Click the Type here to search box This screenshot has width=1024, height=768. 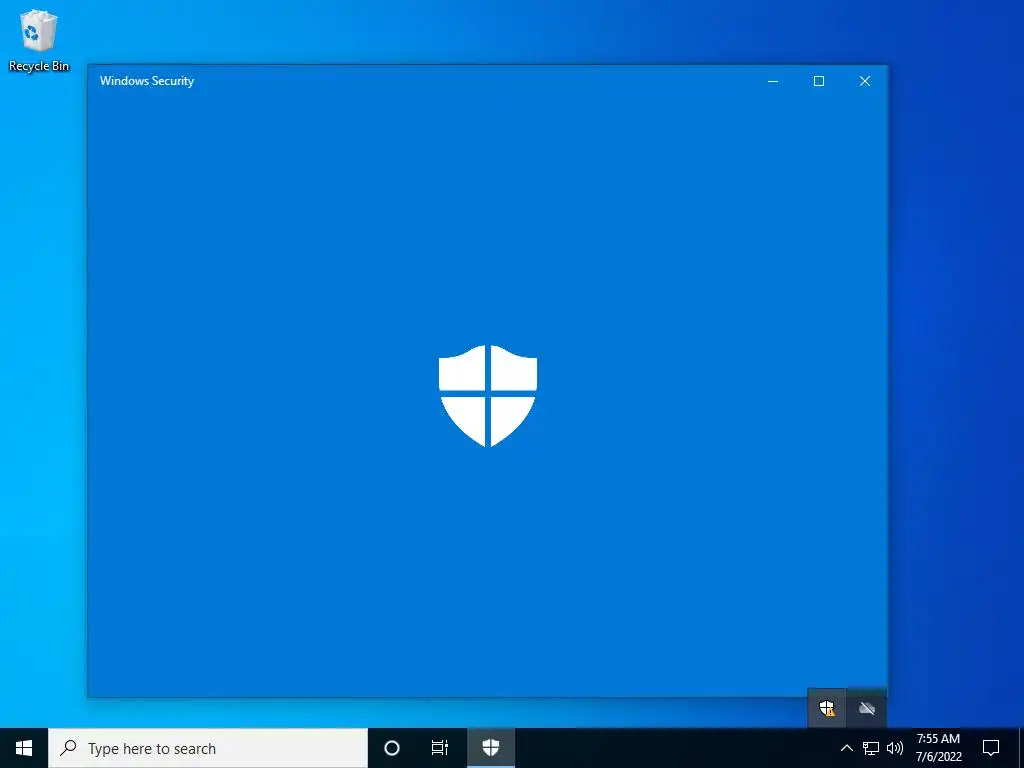point(208,748)
